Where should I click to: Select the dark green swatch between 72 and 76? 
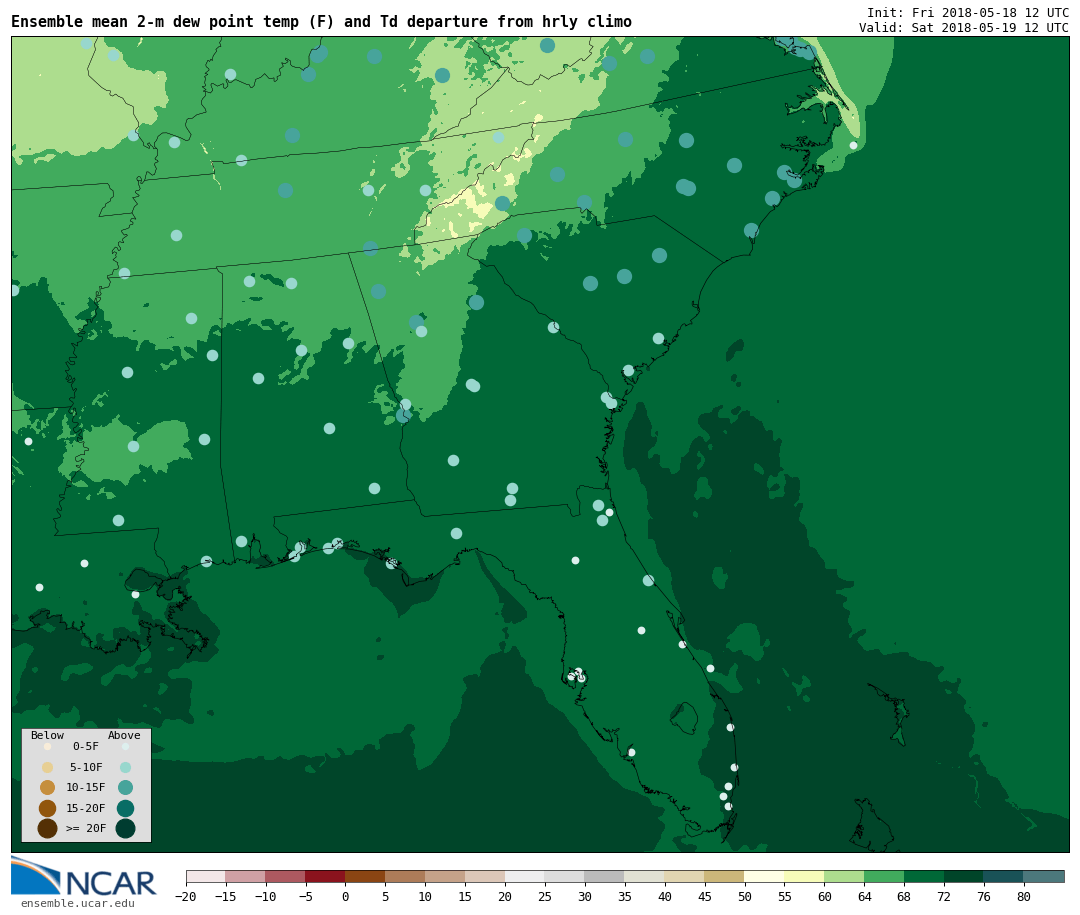pyautogui.click(x=964, y=876)
